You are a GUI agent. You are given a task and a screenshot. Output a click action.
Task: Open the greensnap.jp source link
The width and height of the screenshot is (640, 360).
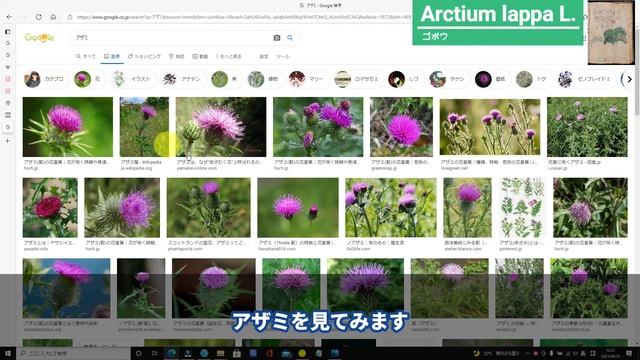pos(383,168)
